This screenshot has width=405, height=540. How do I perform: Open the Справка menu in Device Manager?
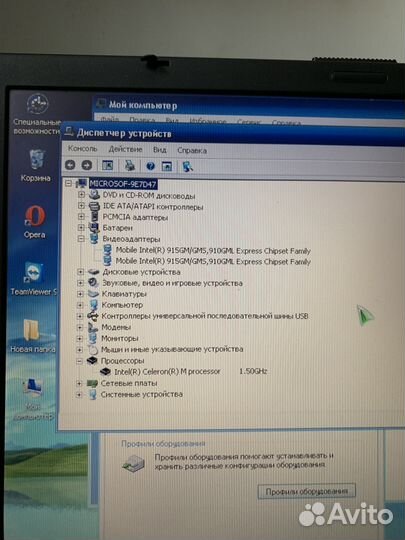[192, 150]
